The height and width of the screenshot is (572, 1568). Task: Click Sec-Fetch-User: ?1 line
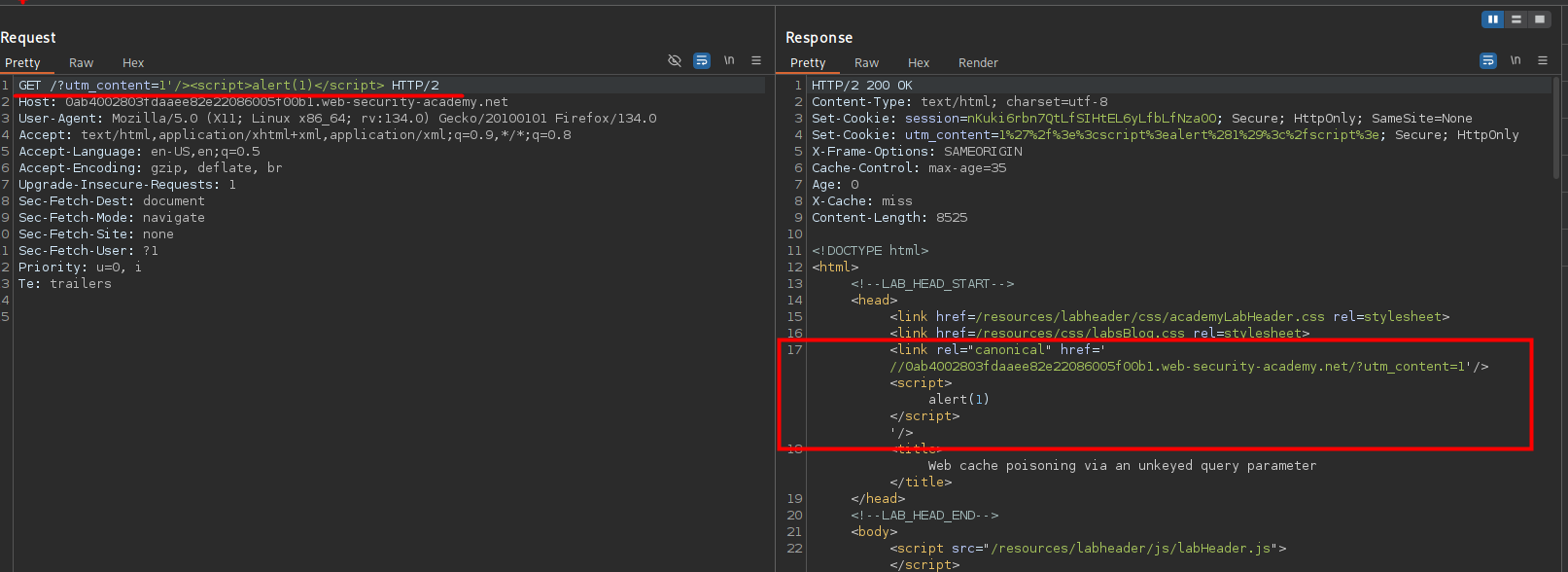(88, 251)
